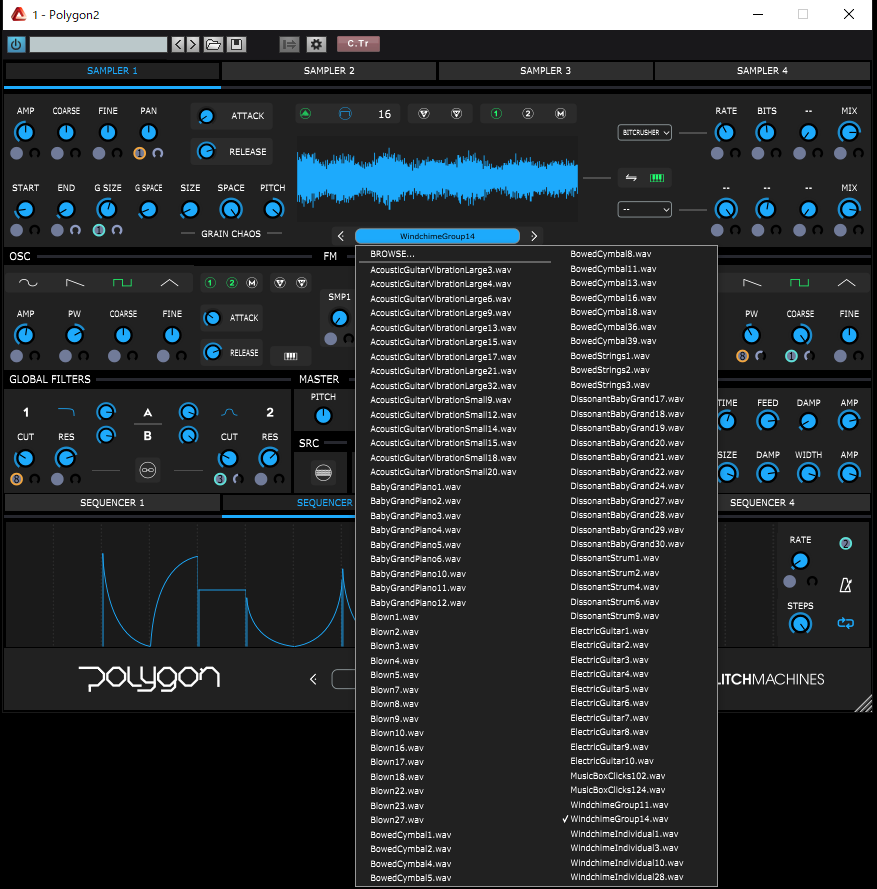Click the routing icon beside the gear
The width and height of the screenshot is (877, 889).
pos(289,44)
